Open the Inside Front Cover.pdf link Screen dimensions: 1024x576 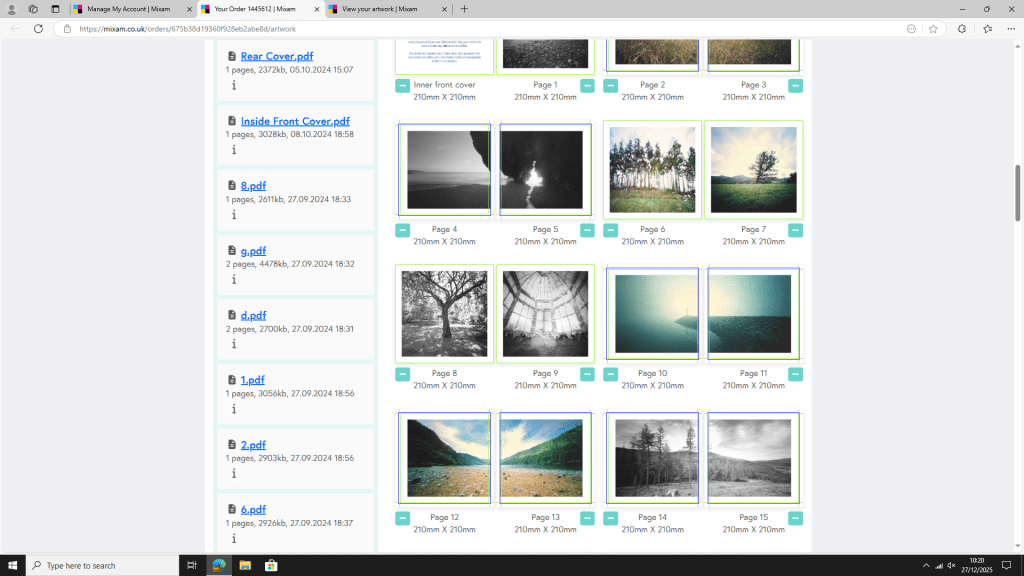coord(294,121)
